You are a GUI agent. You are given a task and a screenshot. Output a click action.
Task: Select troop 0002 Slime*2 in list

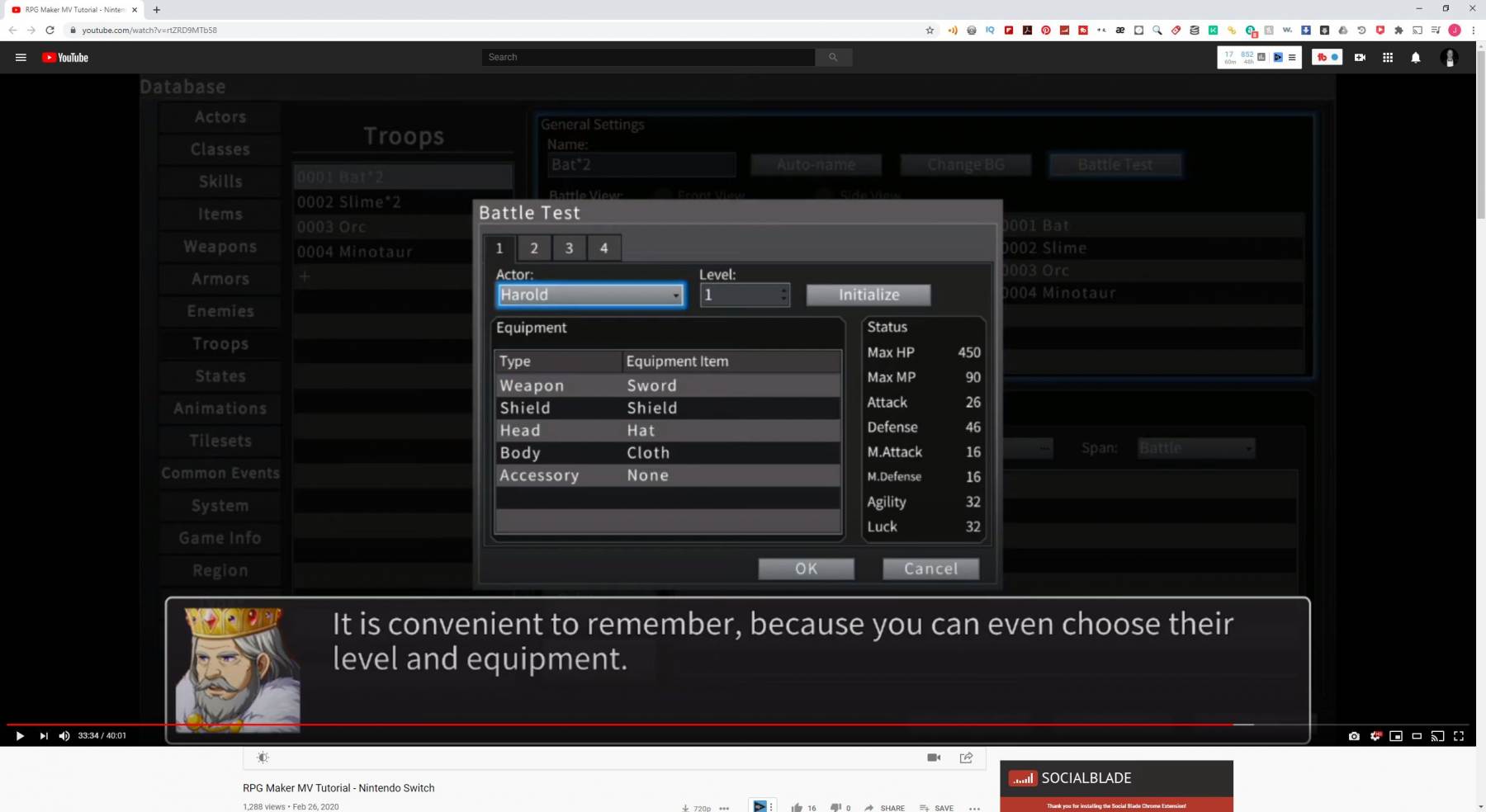pyautogui.click(x=403, y=202)
